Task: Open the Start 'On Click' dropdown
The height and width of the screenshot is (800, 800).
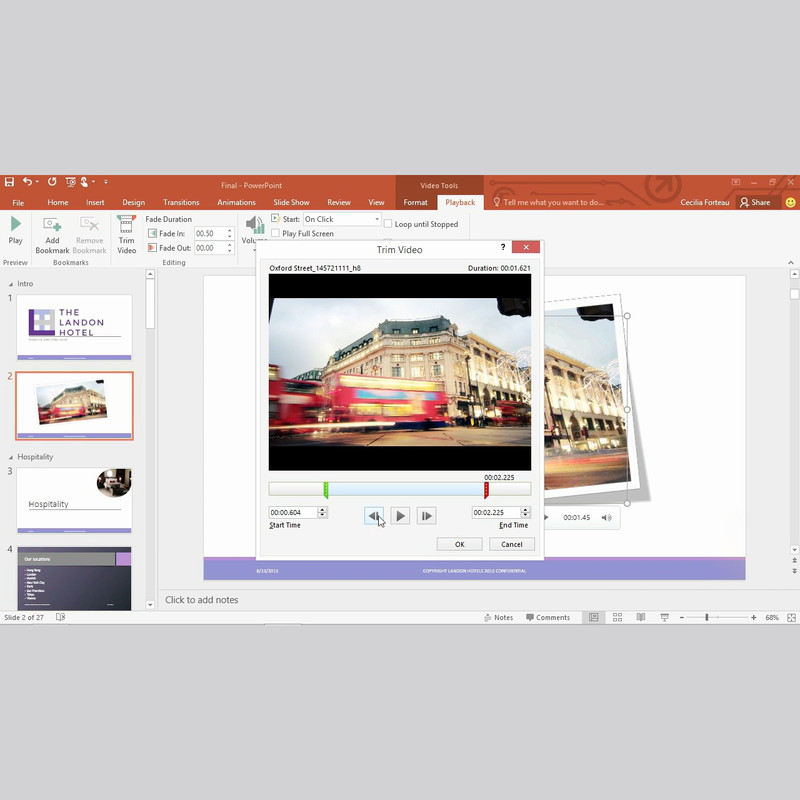Action: pyautogui.click(x=377, y=219)
